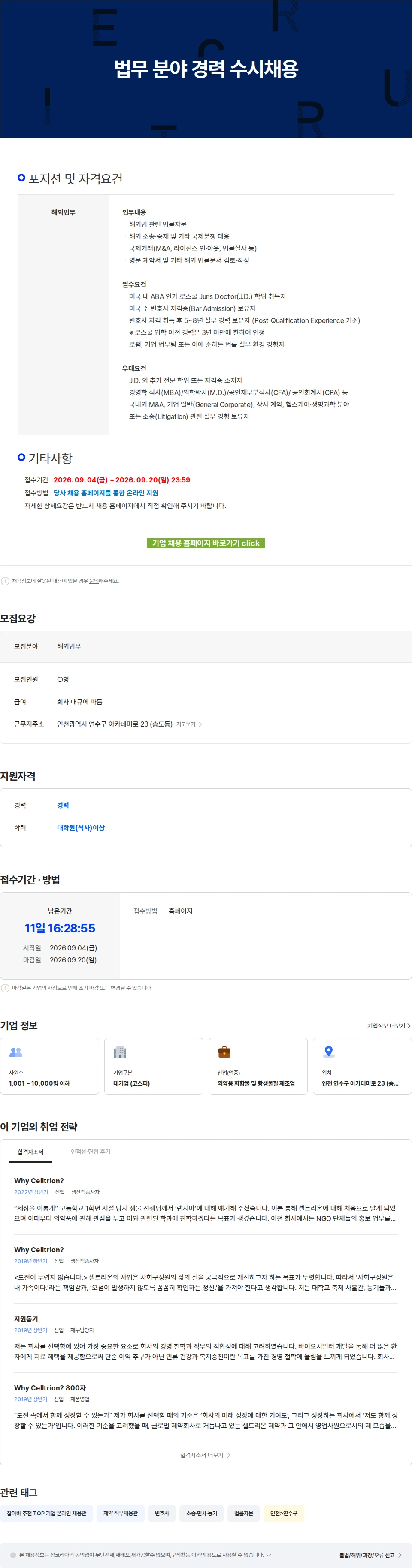Click the building icon in 기업구분 card
This screenshot has width=412, height=1568.
[x=120, y=1052]
